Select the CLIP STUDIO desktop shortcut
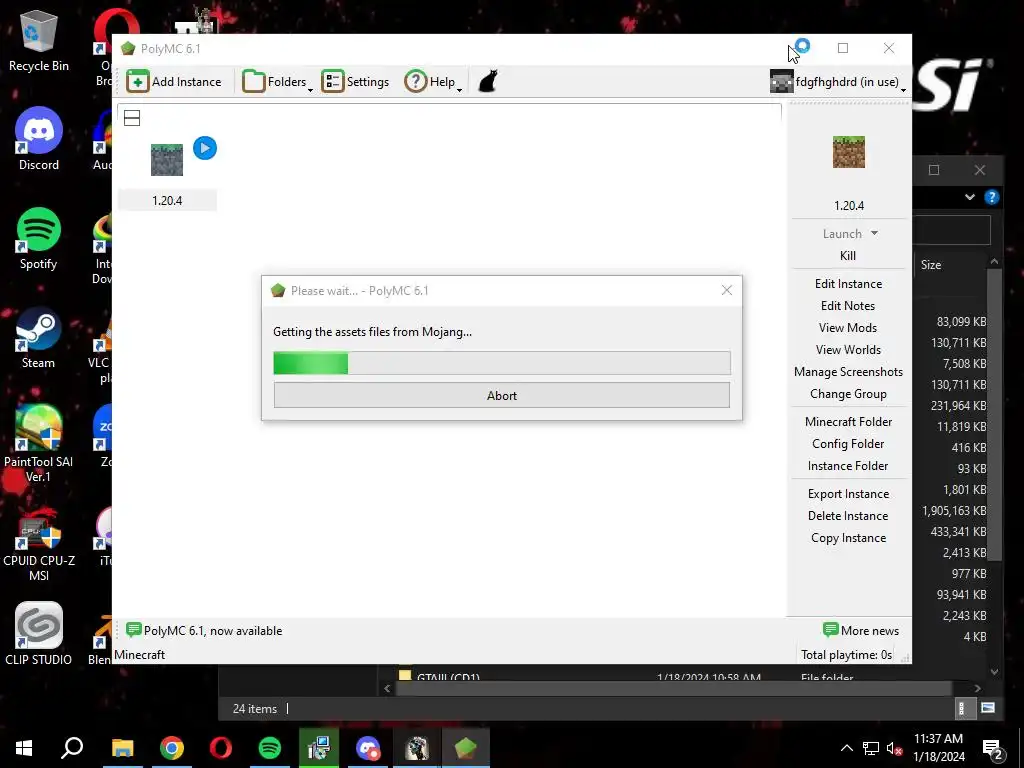 pos(39,633)
